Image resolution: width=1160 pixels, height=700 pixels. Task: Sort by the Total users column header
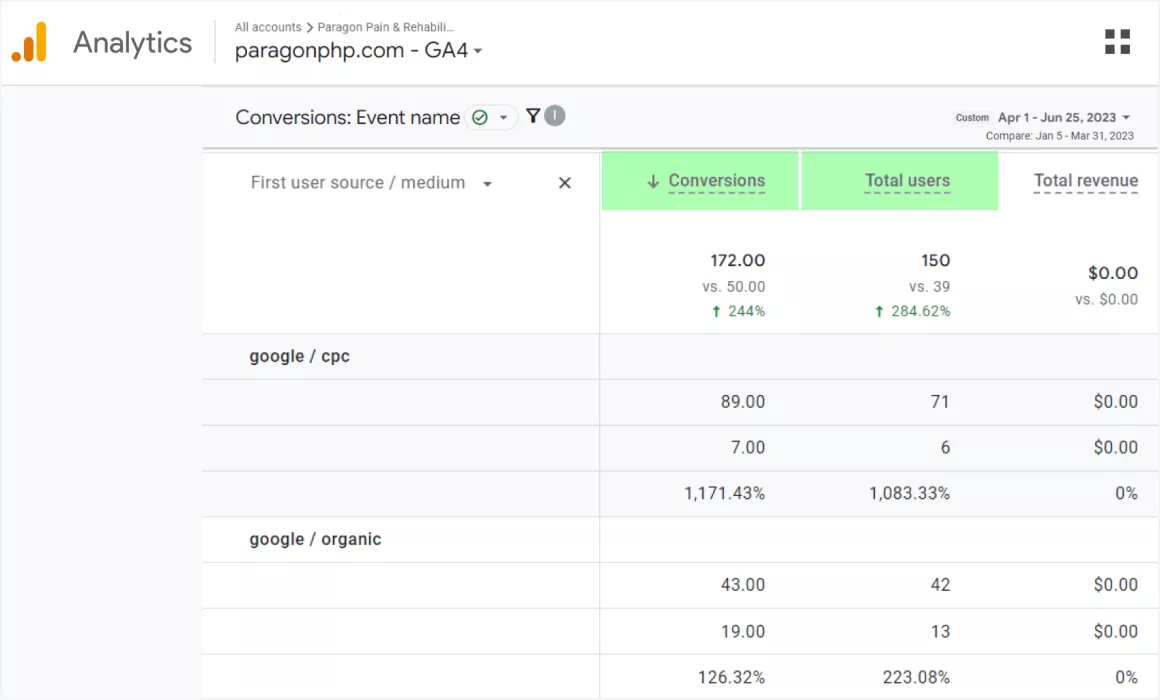click(907, 181)
